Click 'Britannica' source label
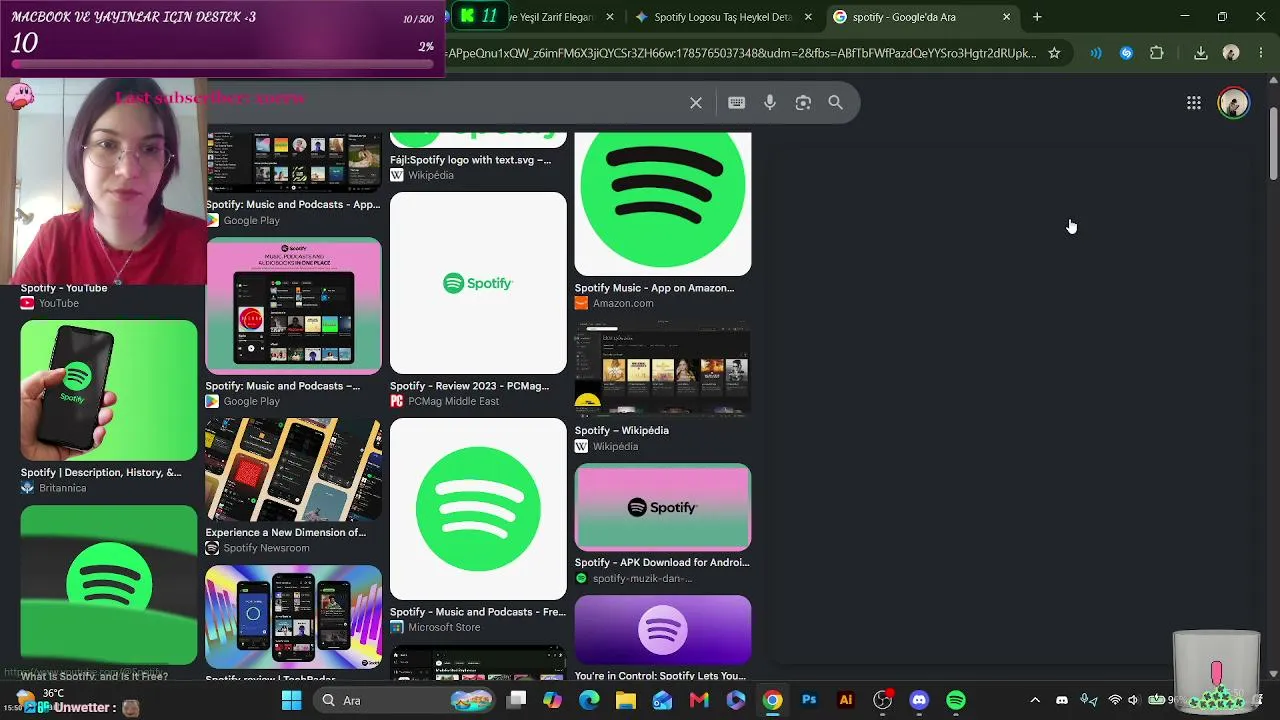1280x720 pixels. coord(62,488)
